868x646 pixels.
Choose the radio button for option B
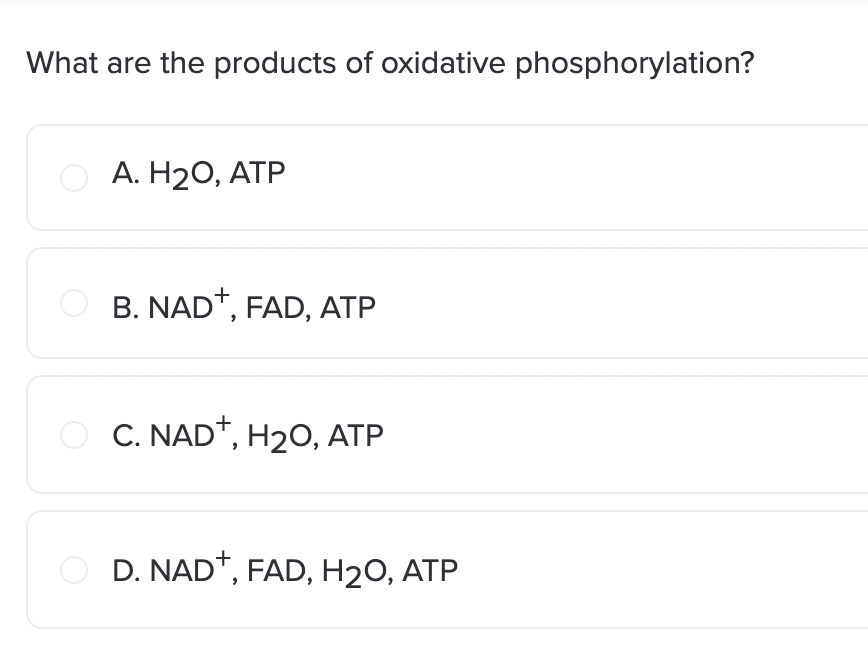pyautogui.click(x=74, y=303)
